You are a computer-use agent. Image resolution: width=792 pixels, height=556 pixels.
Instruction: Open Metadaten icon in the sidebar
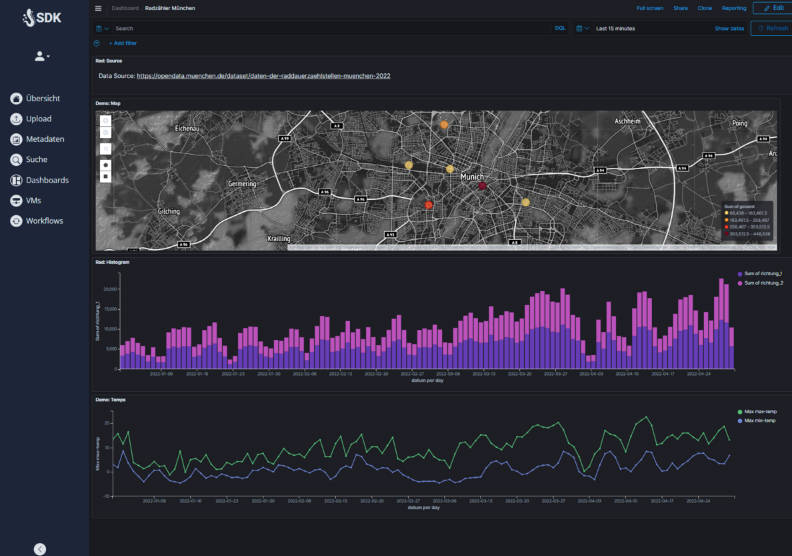[x=16, y=139]
